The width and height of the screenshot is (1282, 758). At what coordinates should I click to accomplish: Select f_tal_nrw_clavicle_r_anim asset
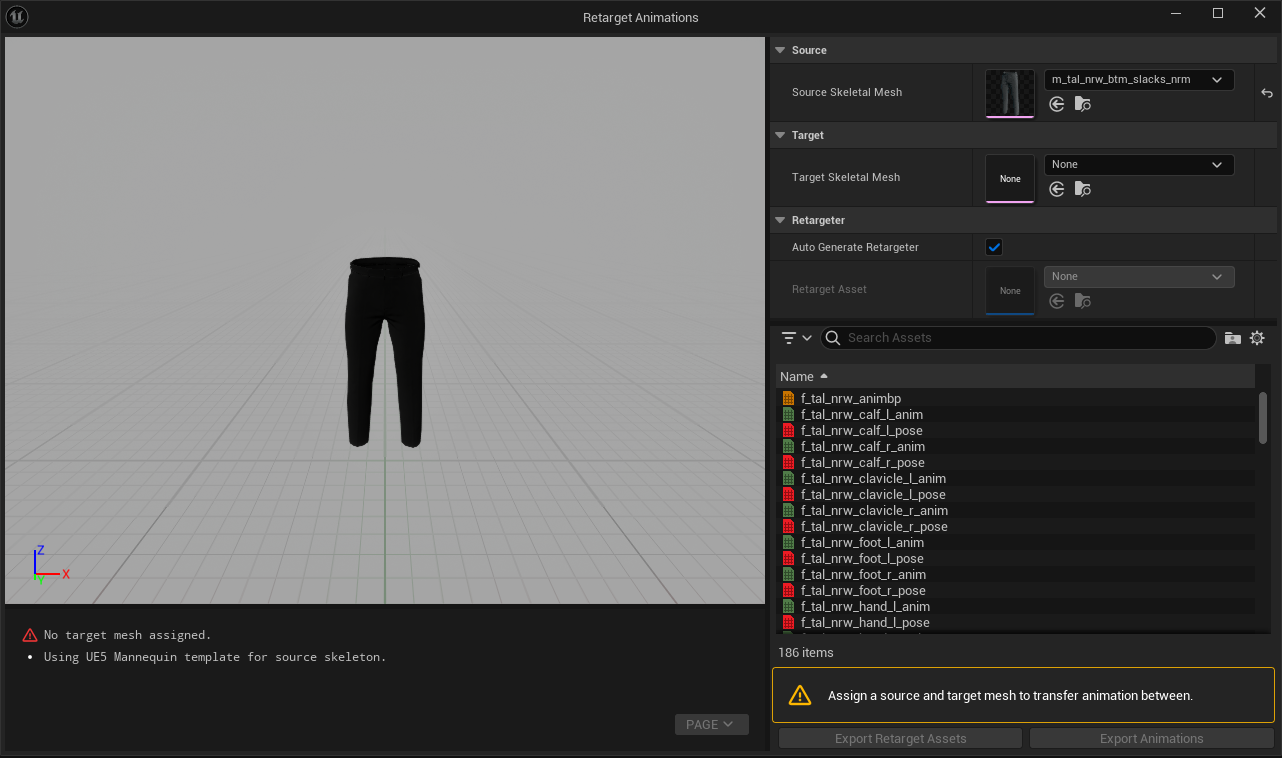pos(1015,511)
